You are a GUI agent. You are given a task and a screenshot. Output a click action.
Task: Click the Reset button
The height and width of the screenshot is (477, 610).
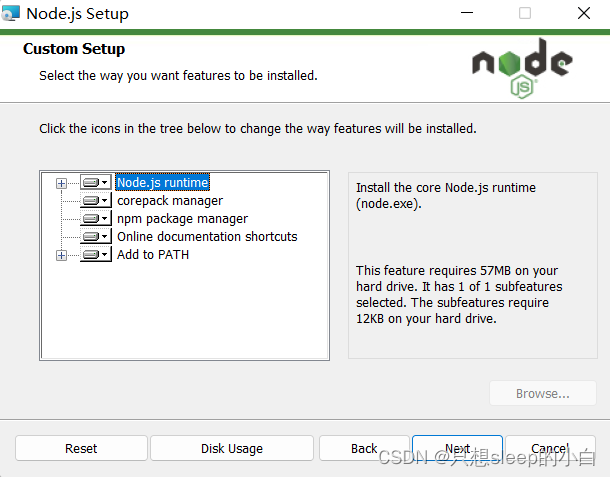81,448
